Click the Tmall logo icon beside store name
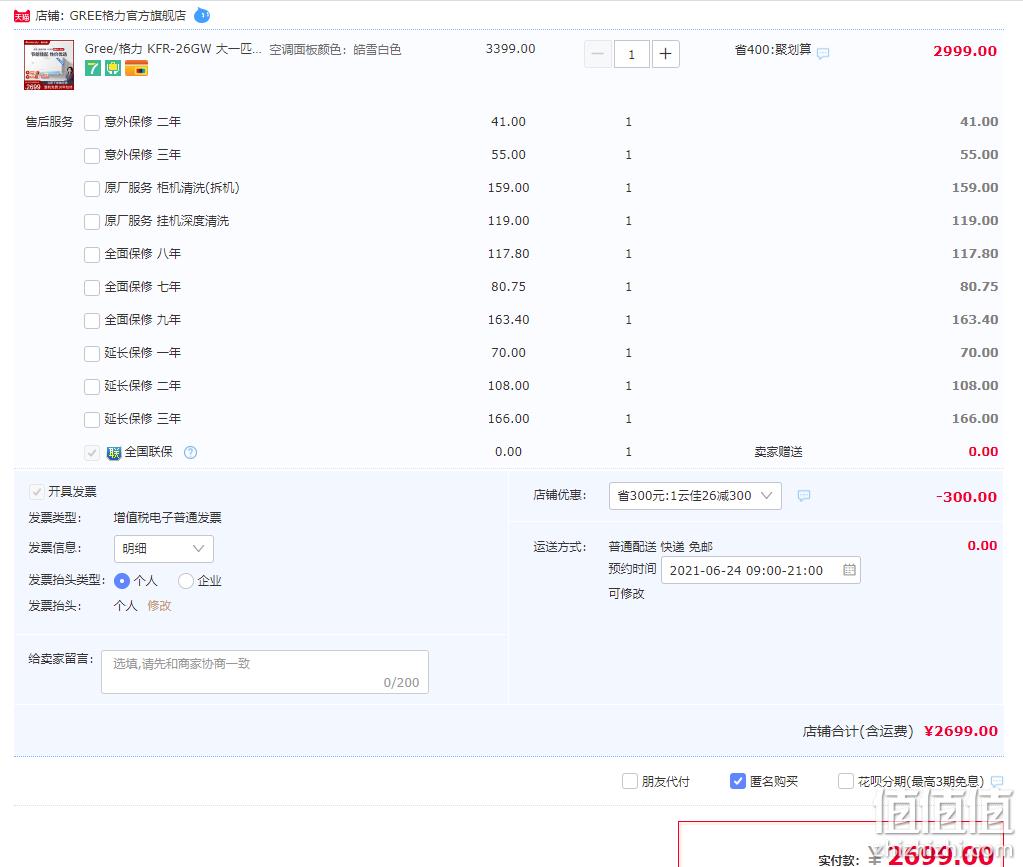This screenshot has width=1023, height=867. 22,16
